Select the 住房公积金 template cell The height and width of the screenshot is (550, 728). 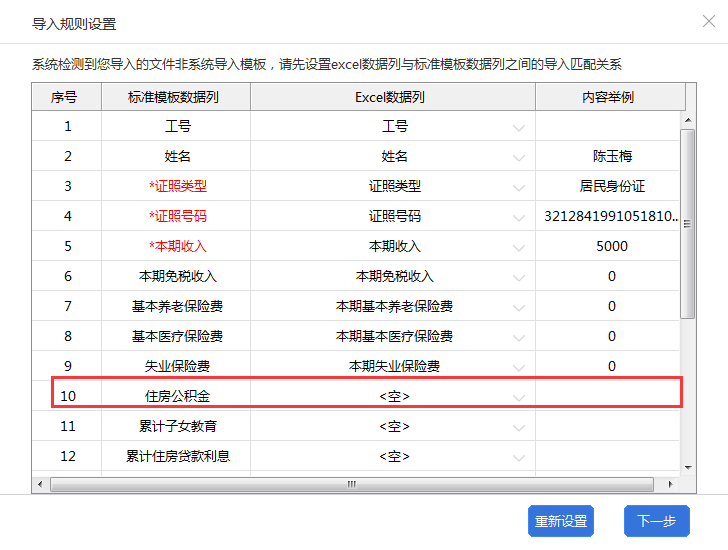point(176,396)
